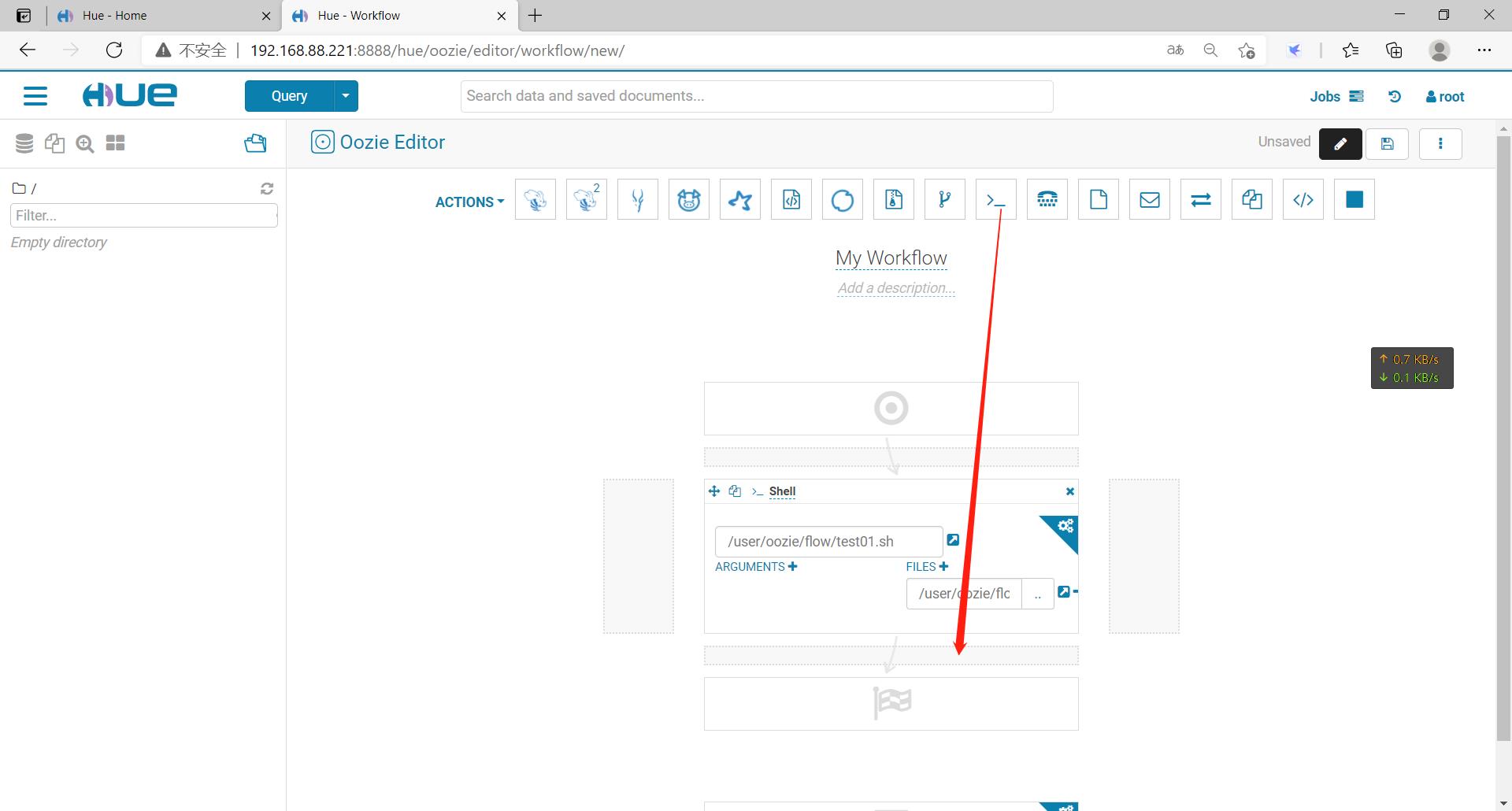
Task: Open the file browser folder icon
Action: [255, 143]
